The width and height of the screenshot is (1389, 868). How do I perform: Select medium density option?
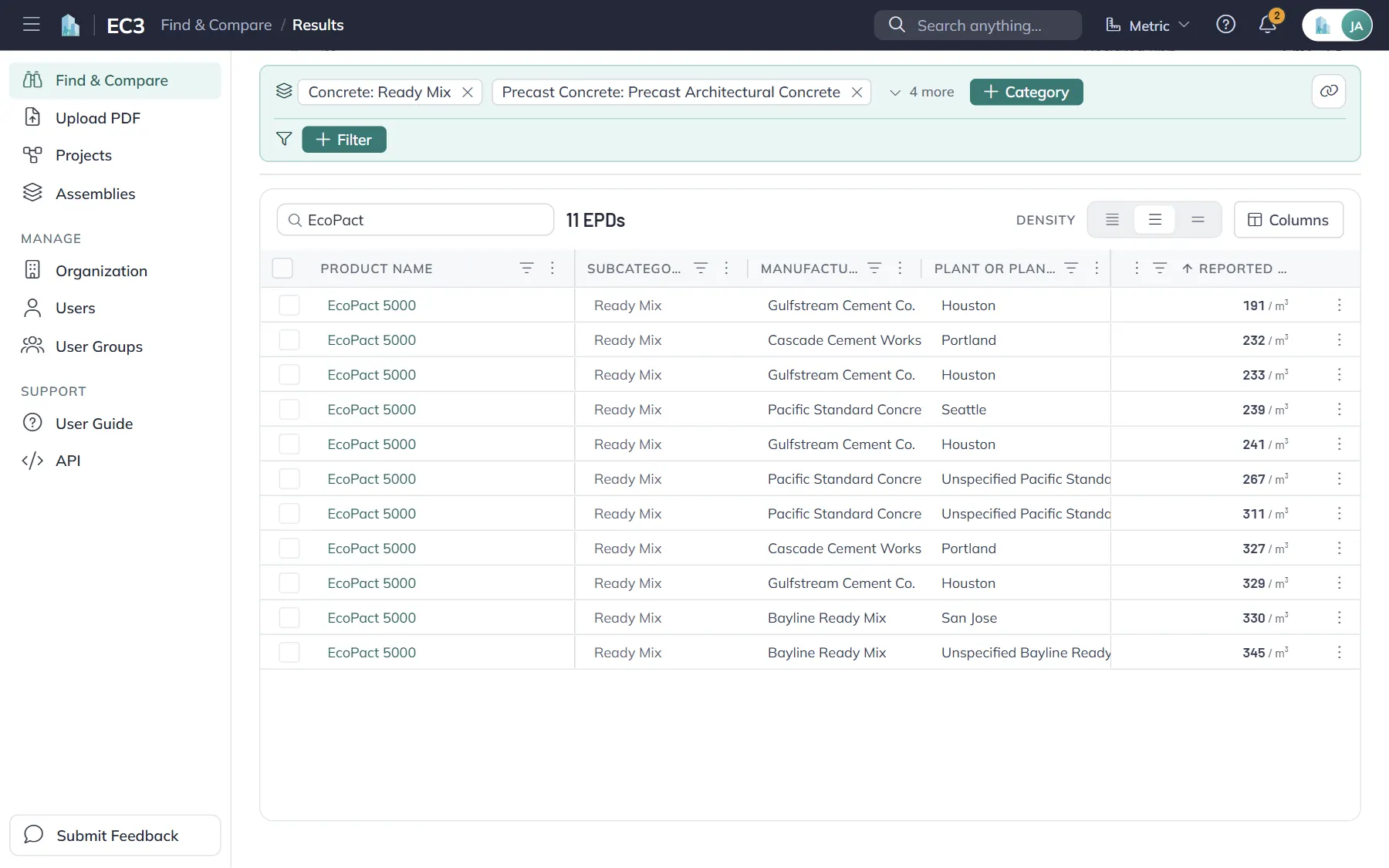(1155, 220)
